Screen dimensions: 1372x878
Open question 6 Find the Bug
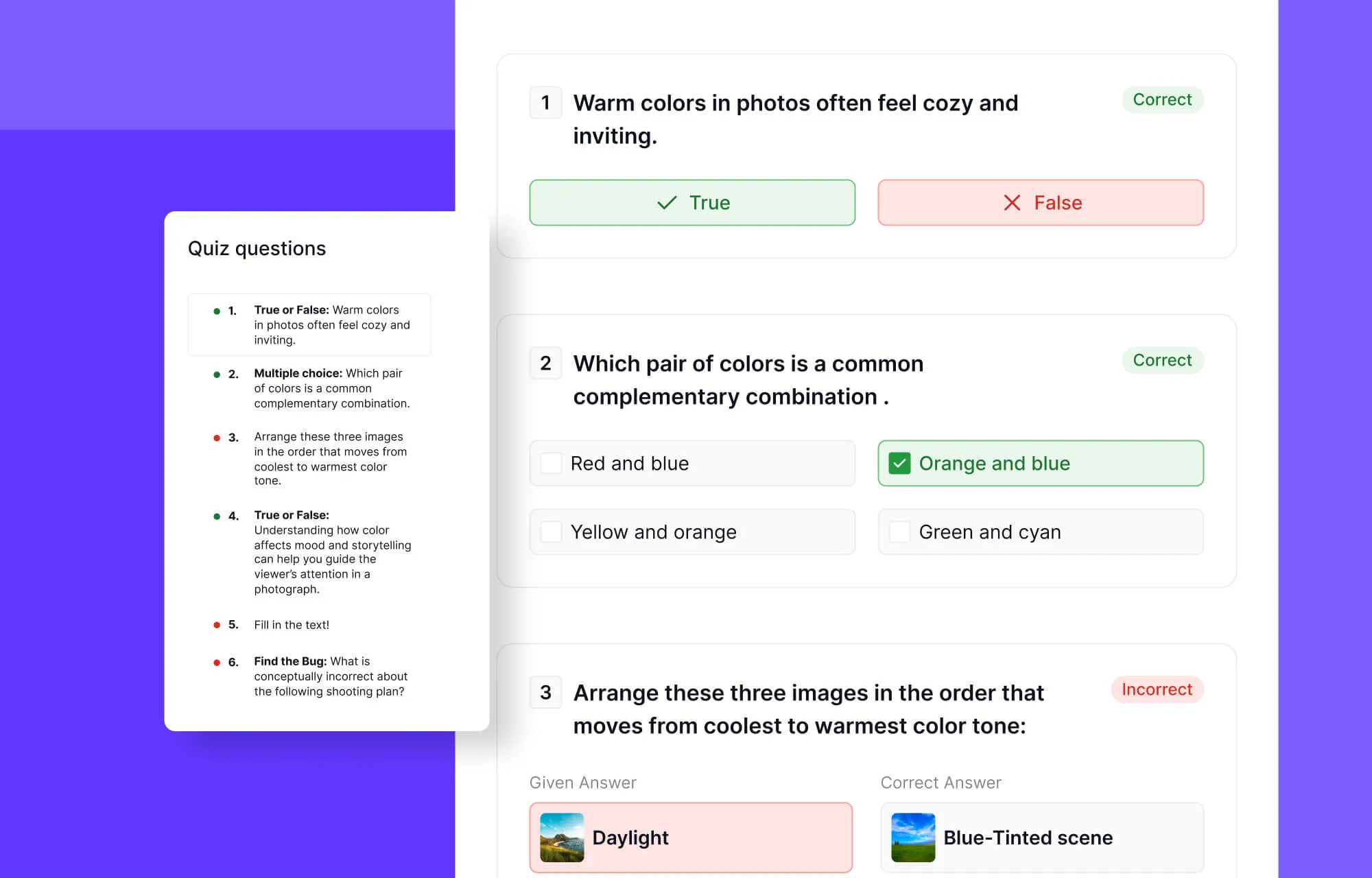tap(330, 676)
